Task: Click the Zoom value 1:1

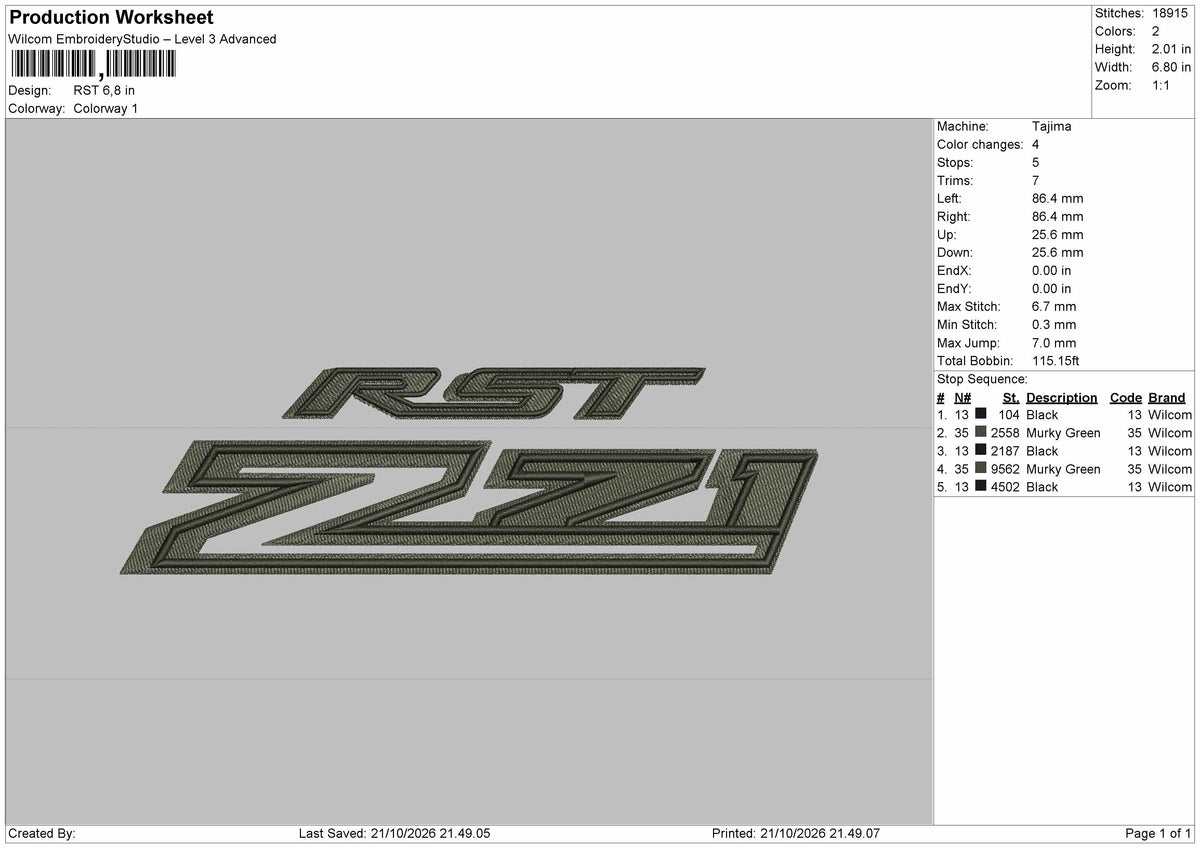Action: coord(1162,85)
